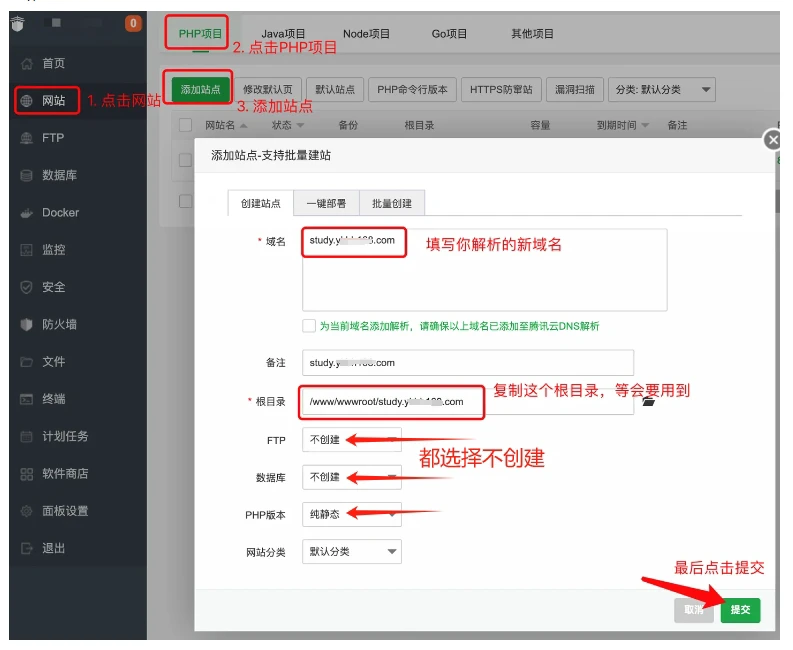Open the software store grid icon
This screenshot has height=650, width=793.
27,474
